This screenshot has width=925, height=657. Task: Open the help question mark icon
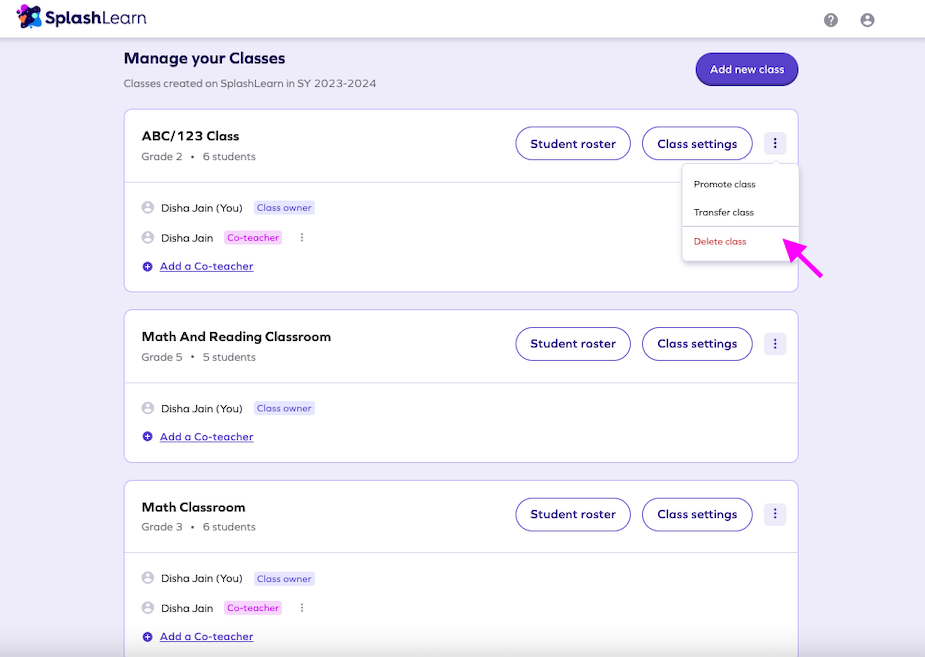831,20
